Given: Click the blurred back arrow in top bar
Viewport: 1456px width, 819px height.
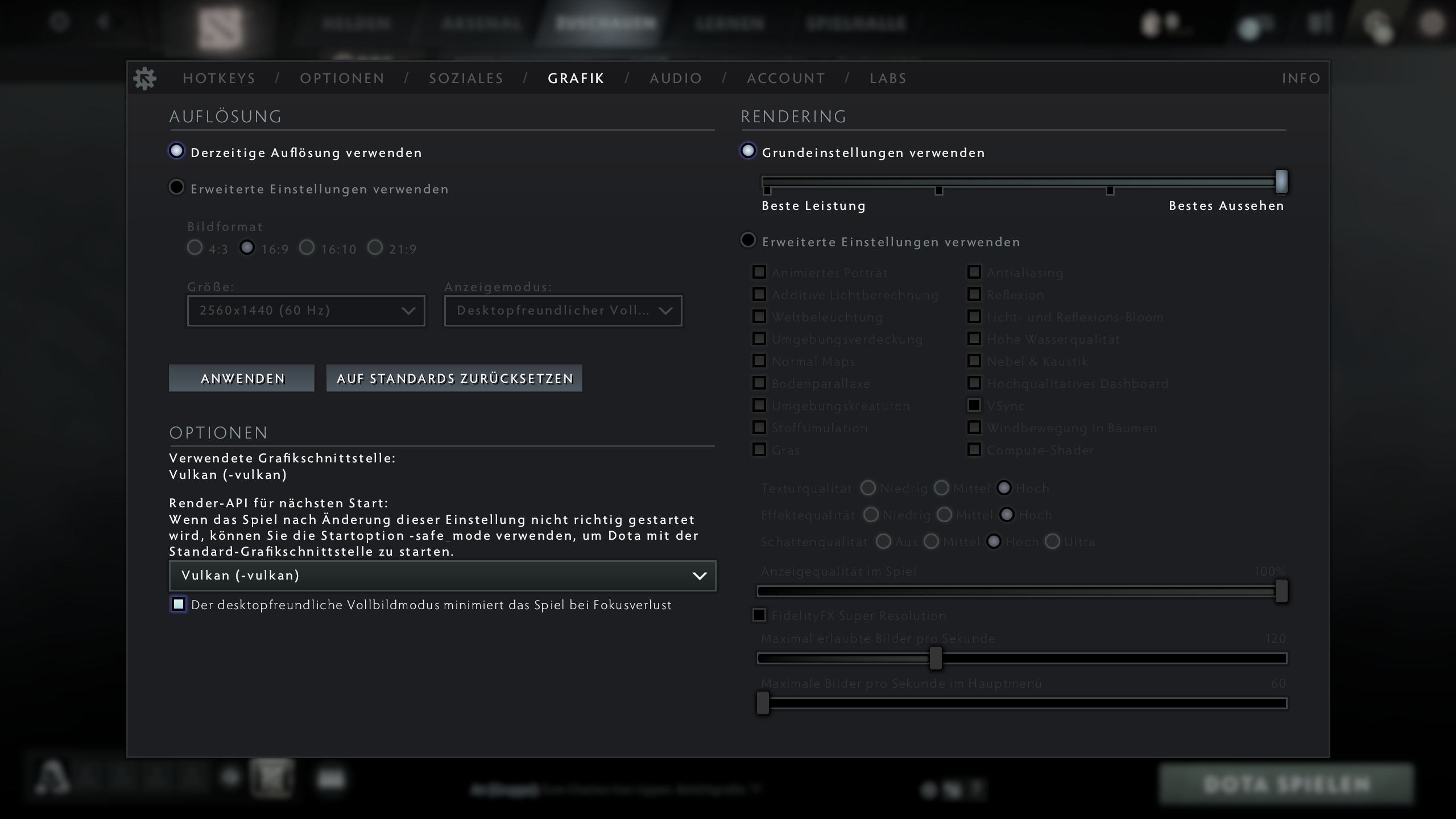Looking at the screenshot, I should pyautogui.click(x=103, y=23).
